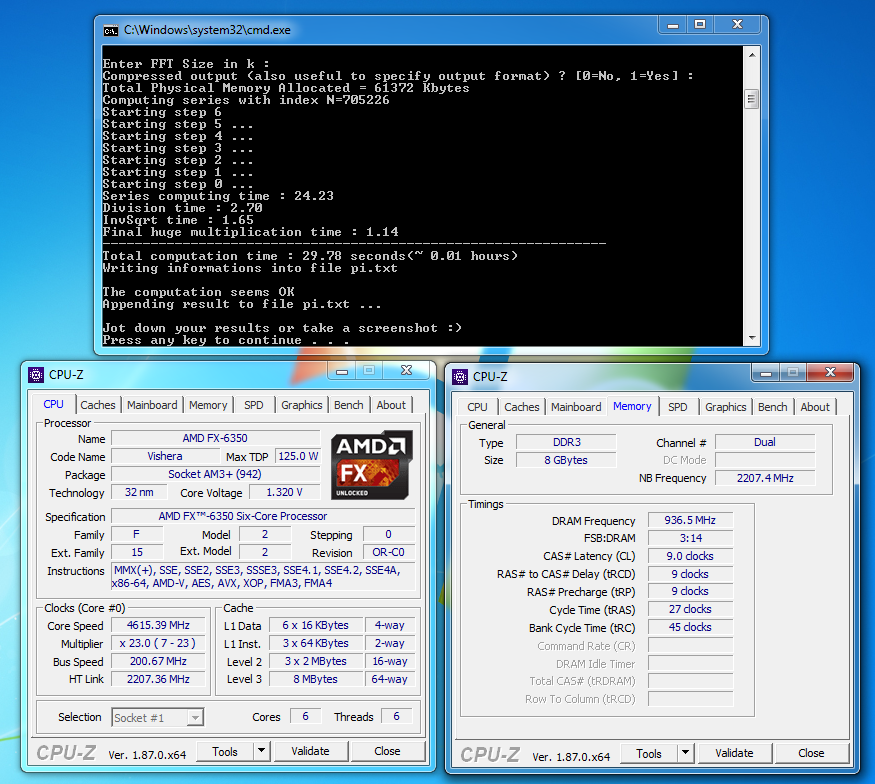875x784 pixels.
Task: Close the cmd.exe window
Action: pos(737,25)
